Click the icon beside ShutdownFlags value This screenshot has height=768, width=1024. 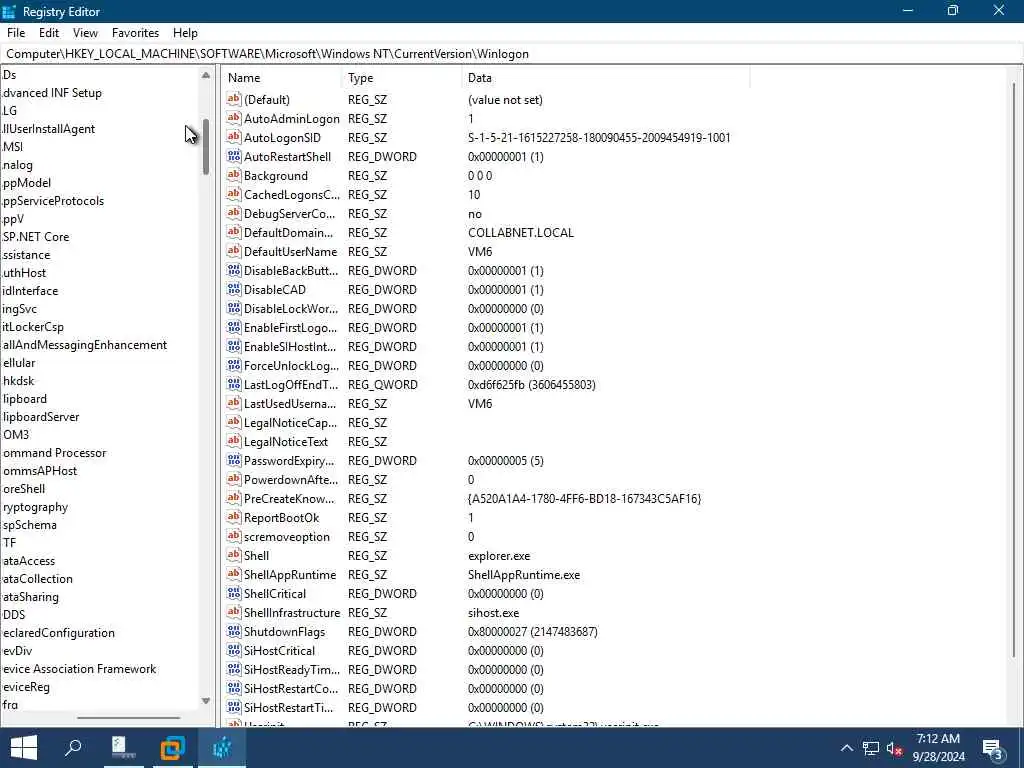tap(233, 631)
